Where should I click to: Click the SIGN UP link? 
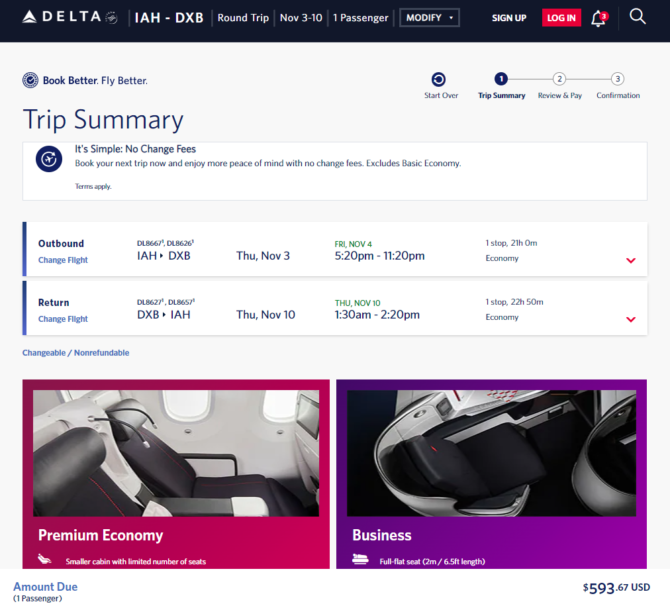click(509, 18)
